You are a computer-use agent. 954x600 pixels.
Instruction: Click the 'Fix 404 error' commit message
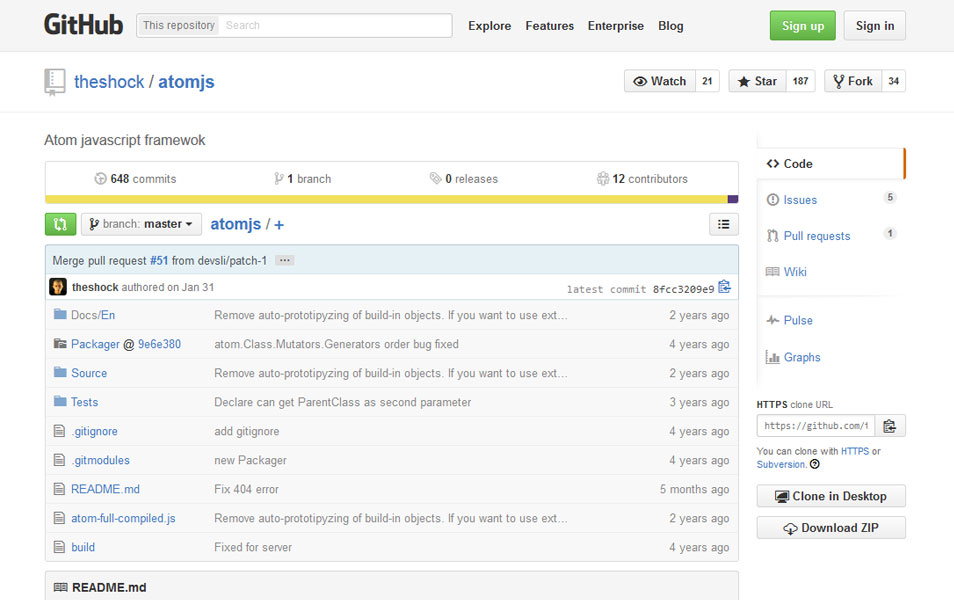click(x=246, y=489)
